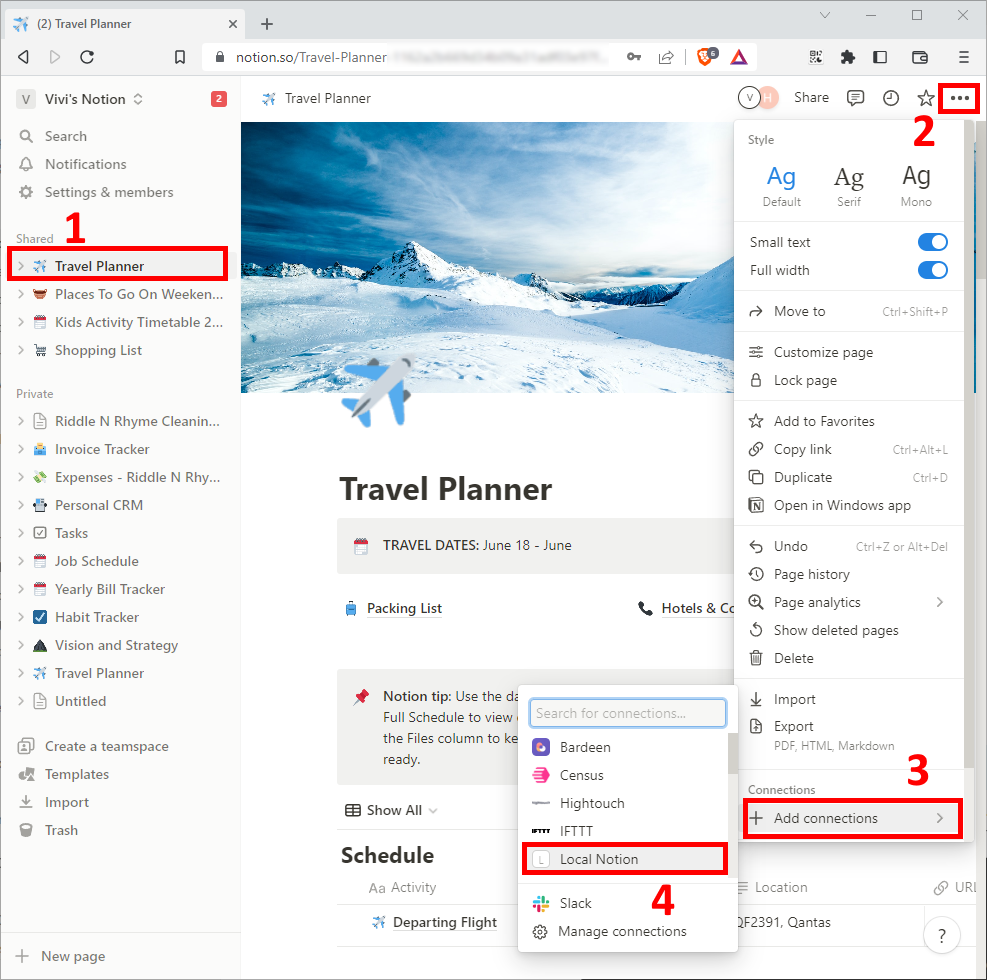Screen dimensions: 987x980
Task: Expand the Invoice Tracker page in sidebar
Action: 21,450
